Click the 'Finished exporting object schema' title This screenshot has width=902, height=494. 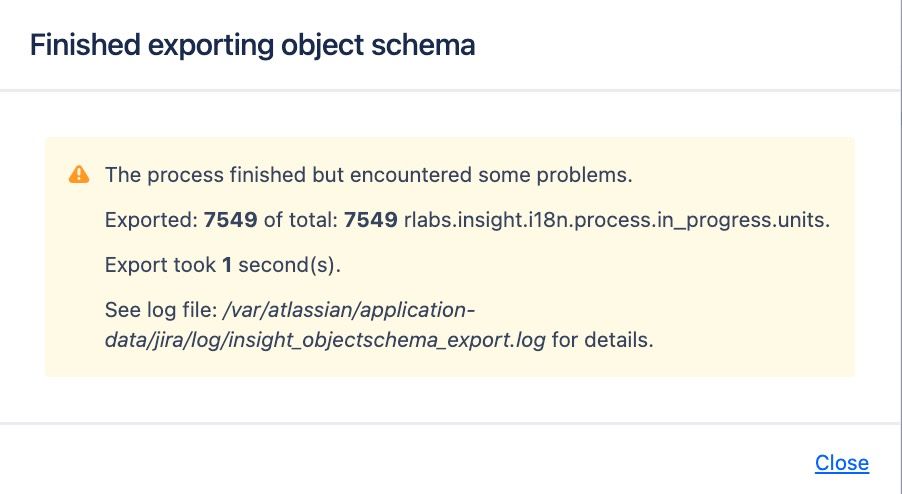click(x=253, y=45)
